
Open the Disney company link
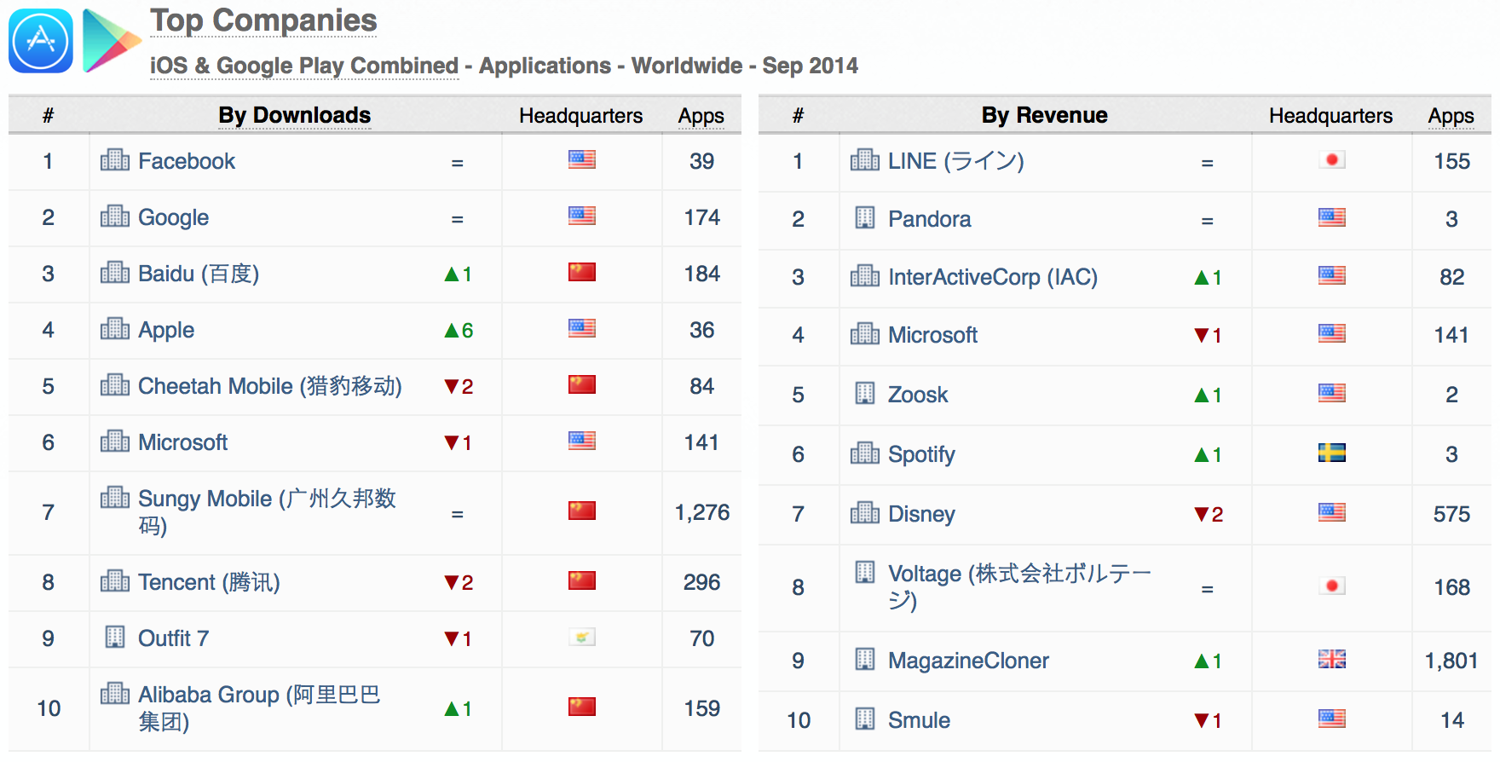tap(922, 515)
